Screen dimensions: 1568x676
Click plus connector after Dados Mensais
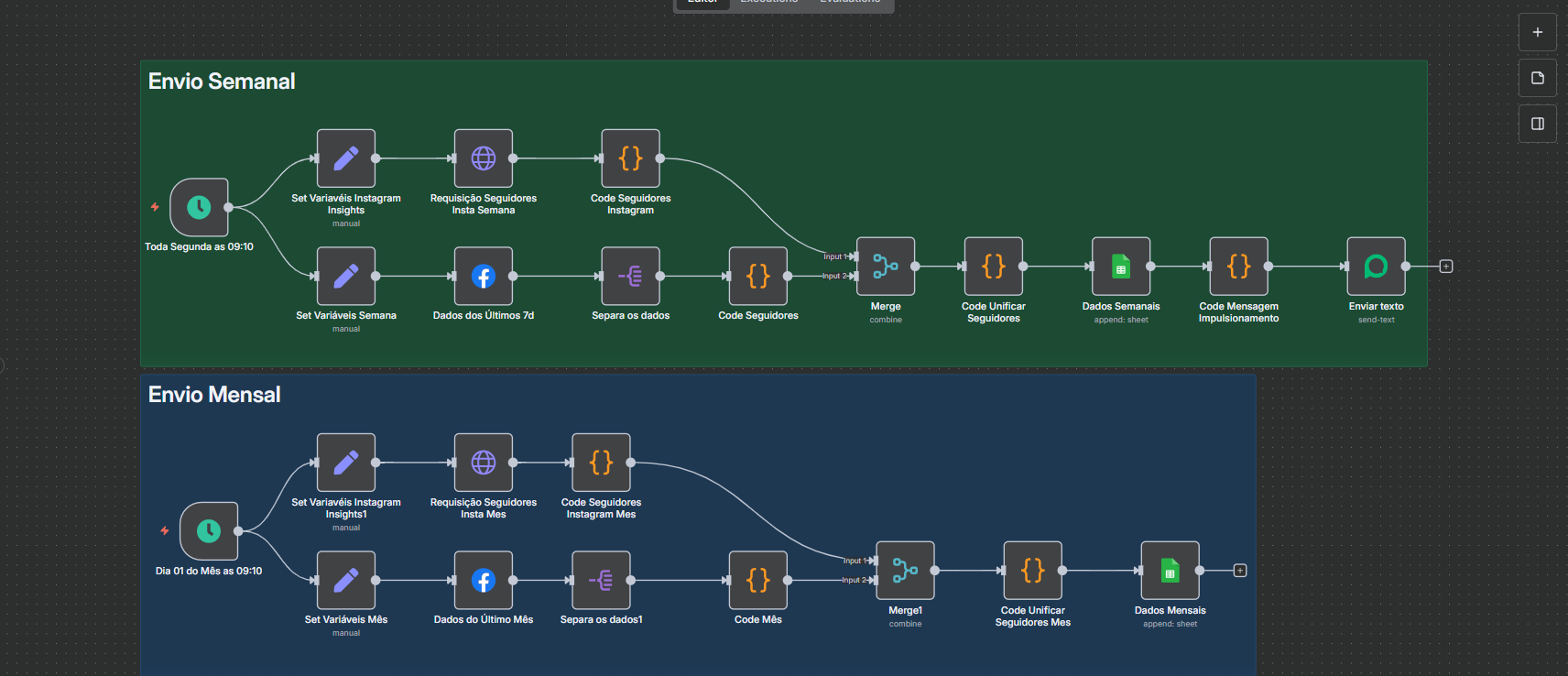[x=1239, y=571]
